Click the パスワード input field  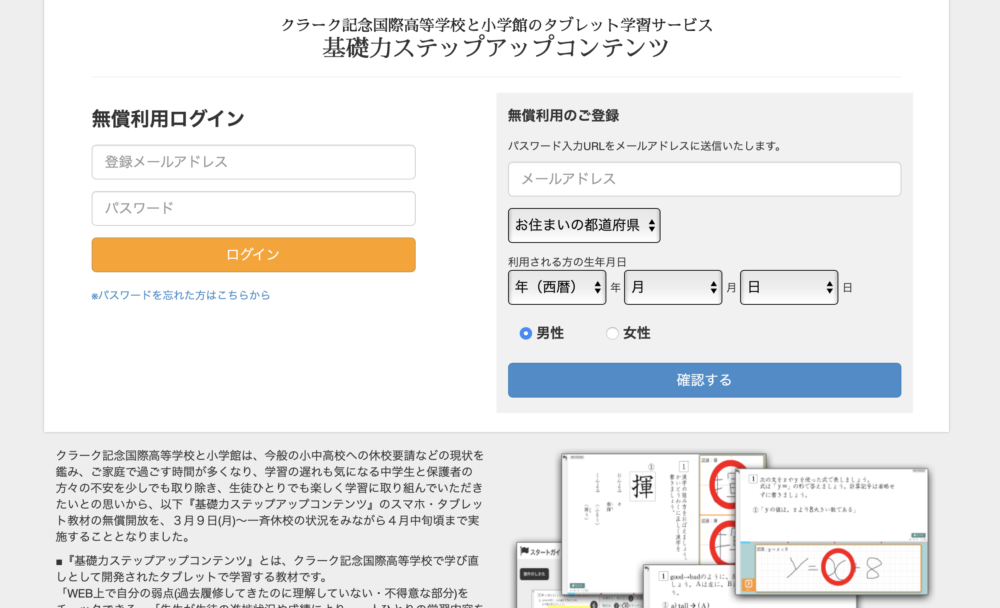pyautogui.click(x=253, y=208)
